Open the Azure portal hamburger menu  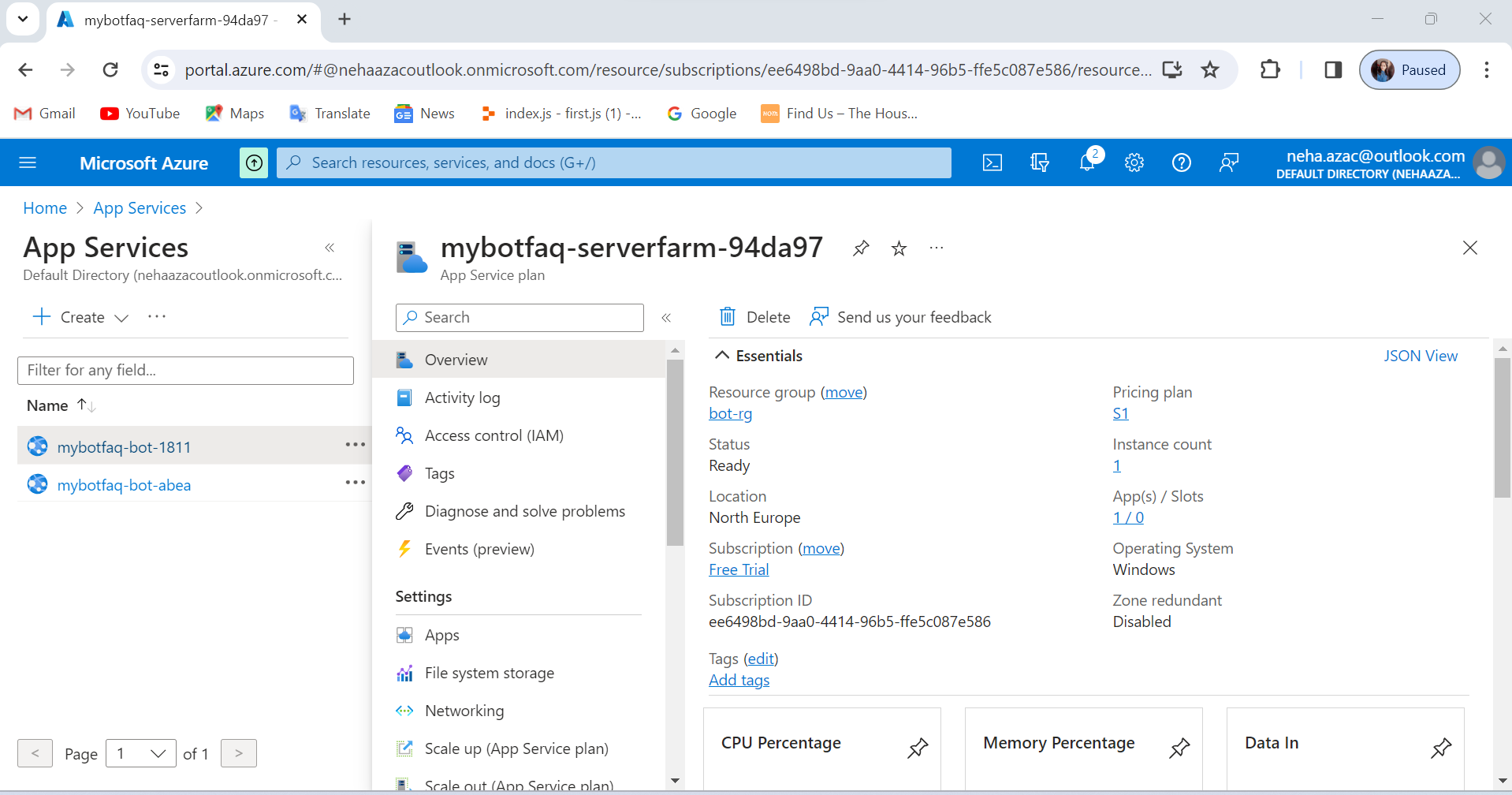[x=28, y=162]
